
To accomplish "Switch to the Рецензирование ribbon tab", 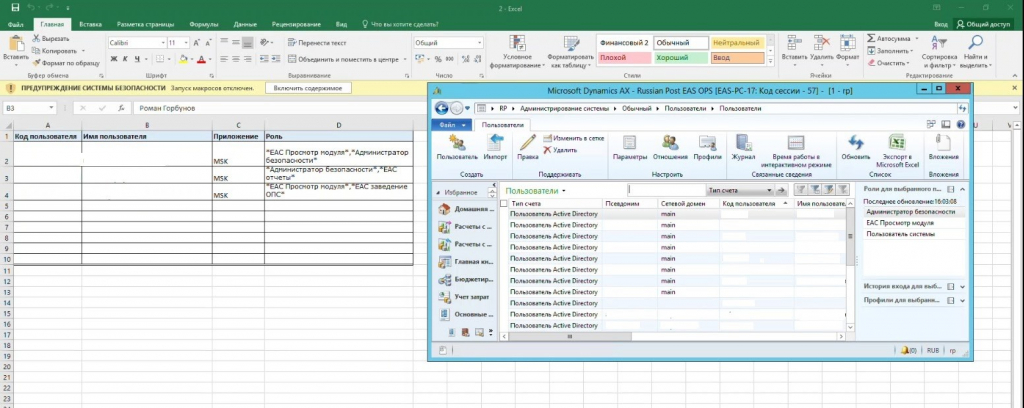I will tap(295, 24).
